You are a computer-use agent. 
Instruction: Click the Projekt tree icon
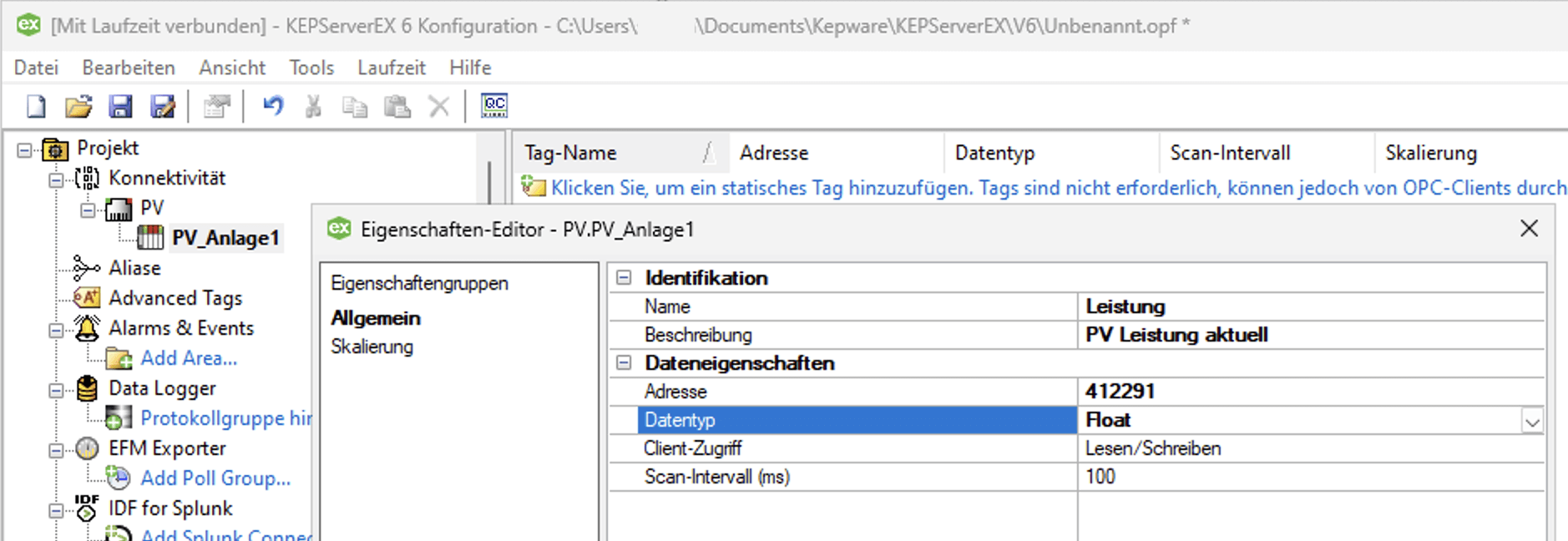pyautogui.click(x=55, y=149)
